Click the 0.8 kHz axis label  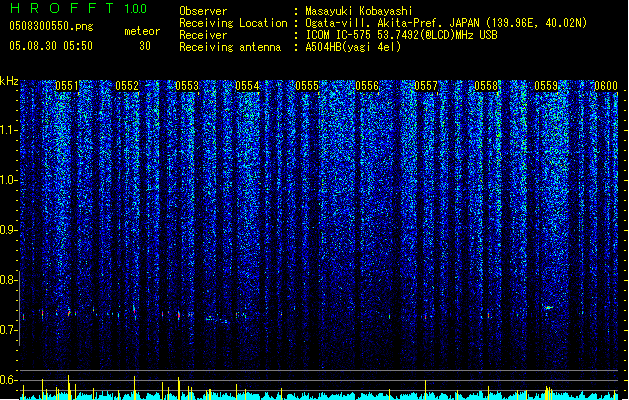(7, 280)
